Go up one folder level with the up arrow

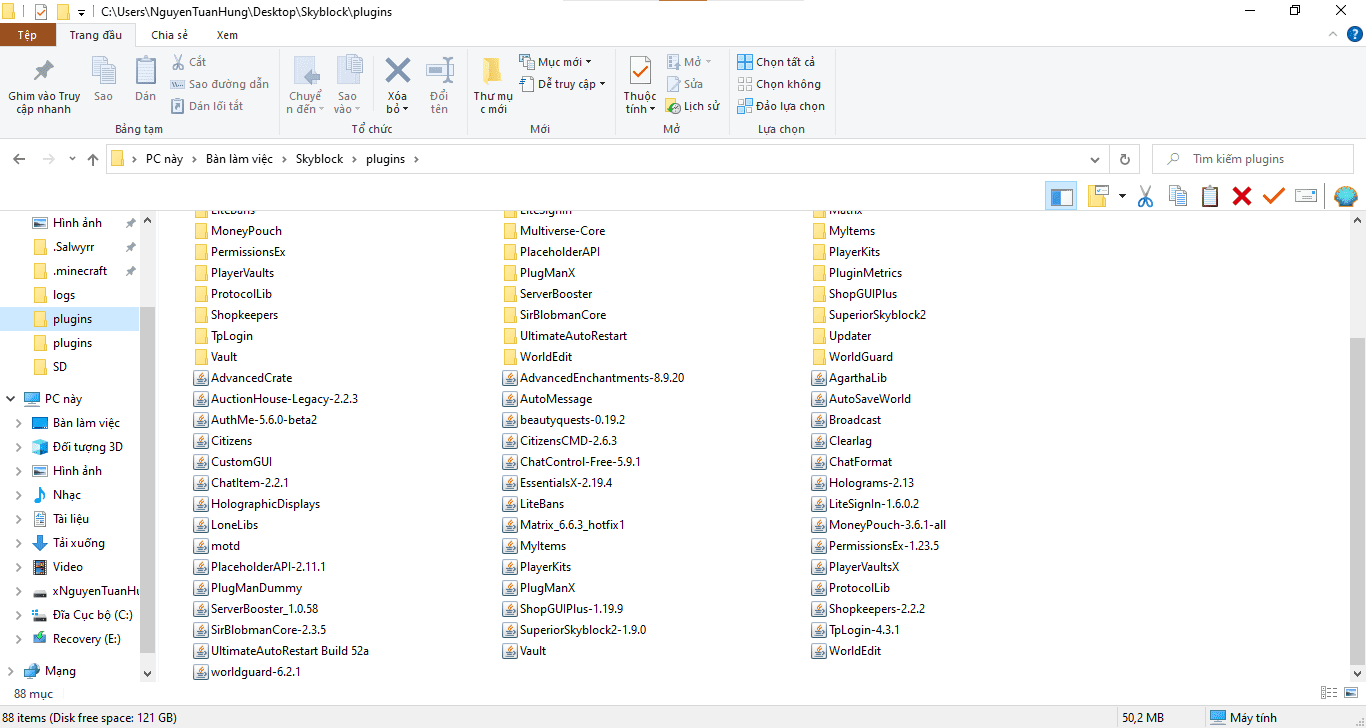pyautogui.click(x=93, y=159)
